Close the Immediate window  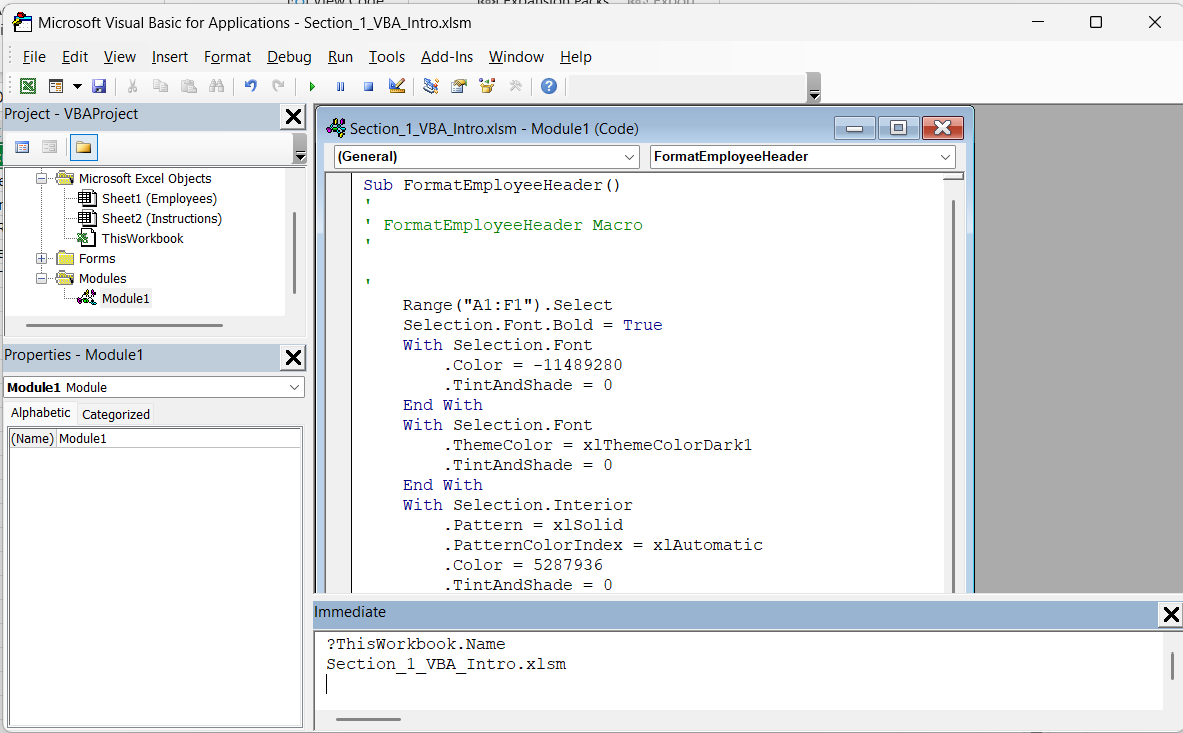1171,615
